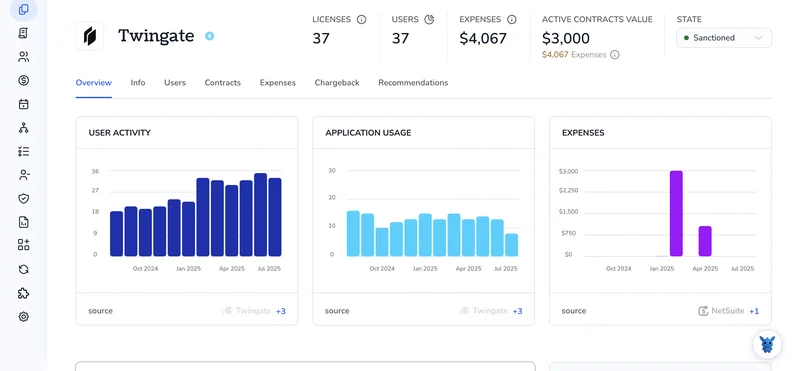Open the calendar icon in sidebar
Image resolution: width=800 pixels, height=371 pixels.
(23, 104)
